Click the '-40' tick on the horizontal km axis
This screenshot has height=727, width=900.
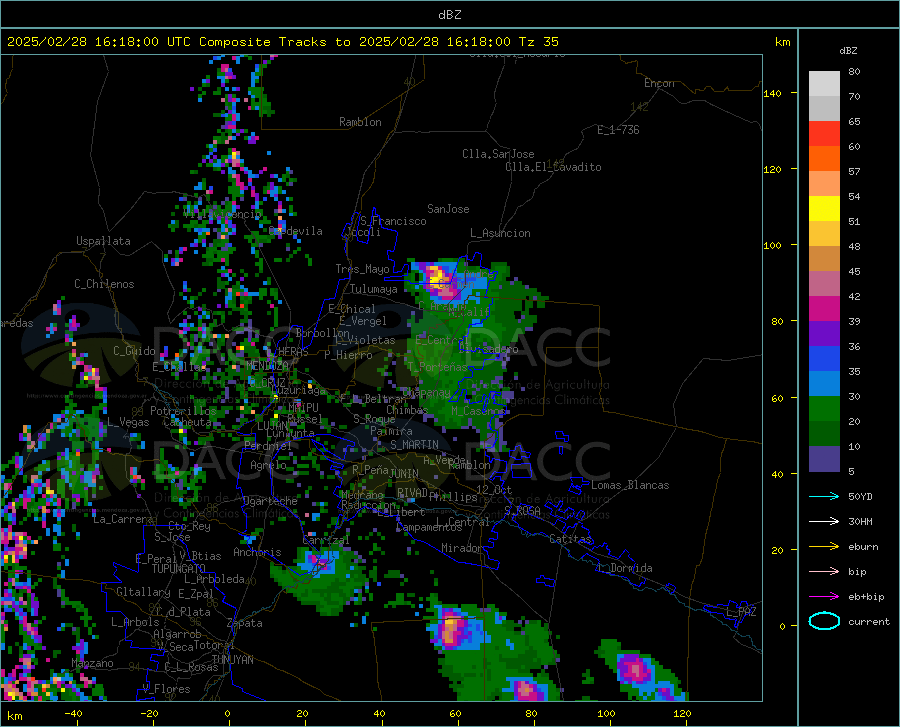tap(73, 713)
